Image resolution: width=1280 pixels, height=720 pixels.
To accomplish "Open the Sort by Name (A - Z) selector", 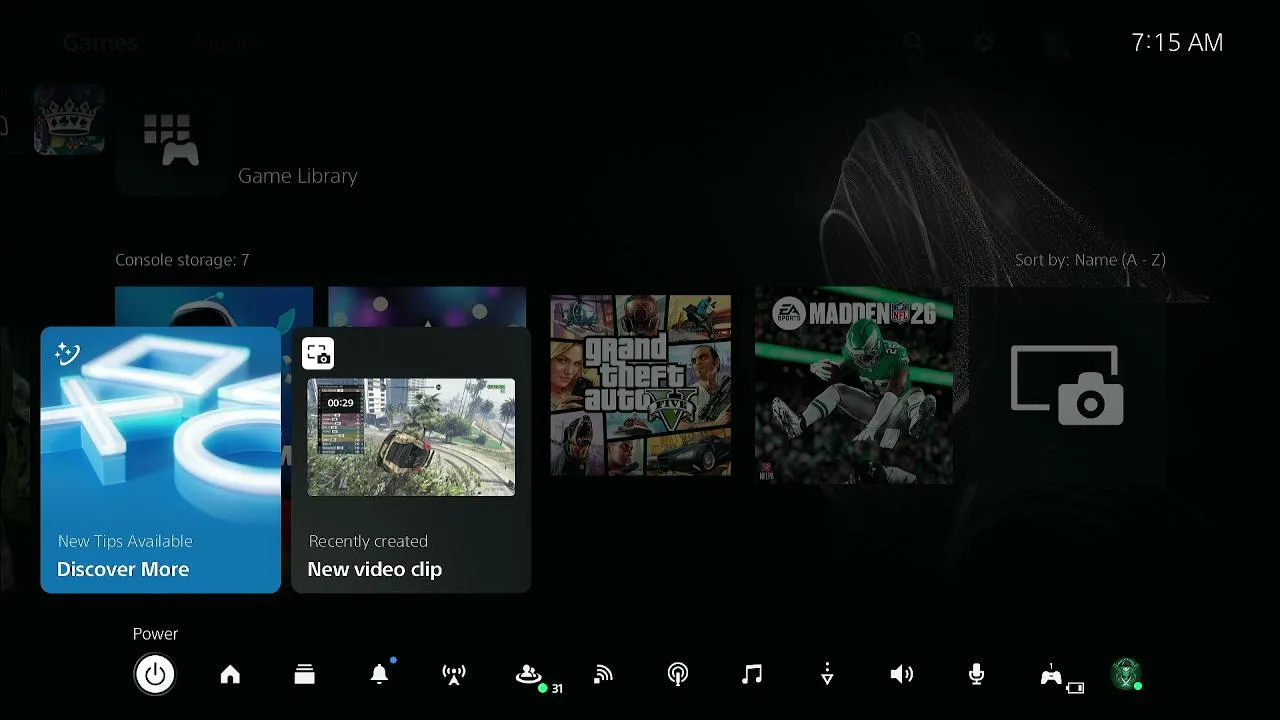I will (x=1090, y=260).
